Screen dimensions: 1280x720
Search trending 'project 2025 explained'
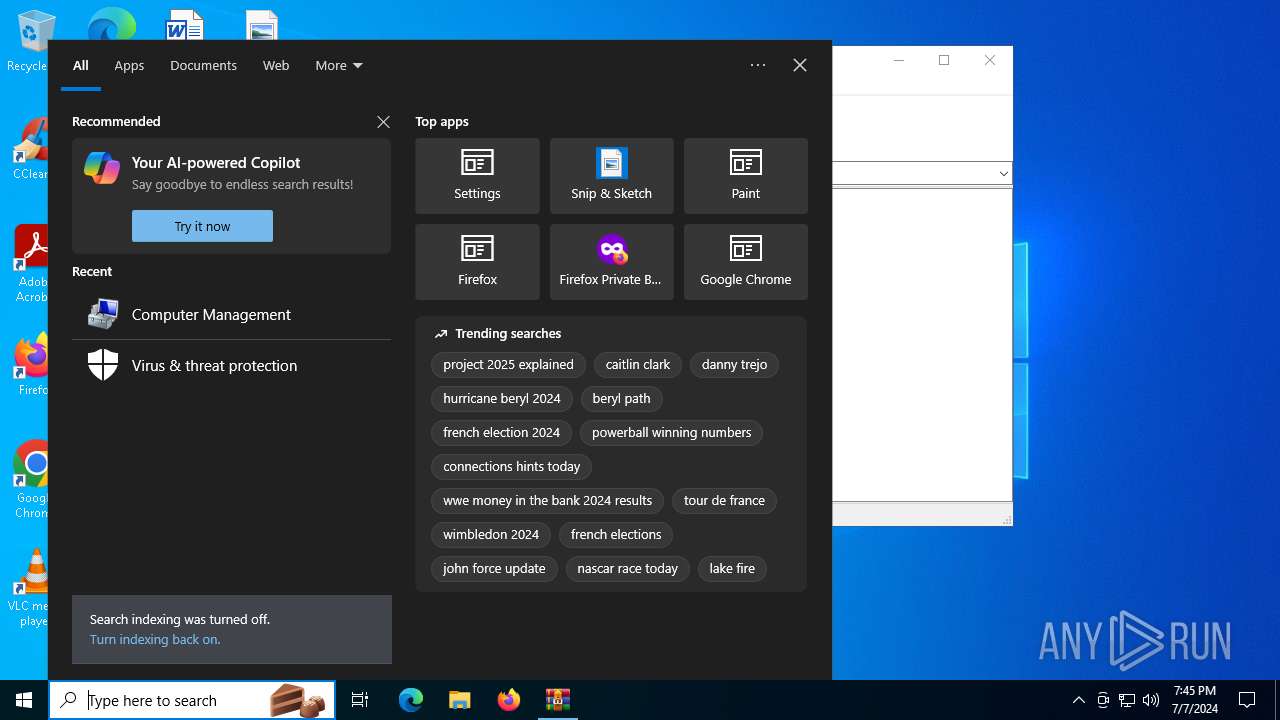coord(508,364)
